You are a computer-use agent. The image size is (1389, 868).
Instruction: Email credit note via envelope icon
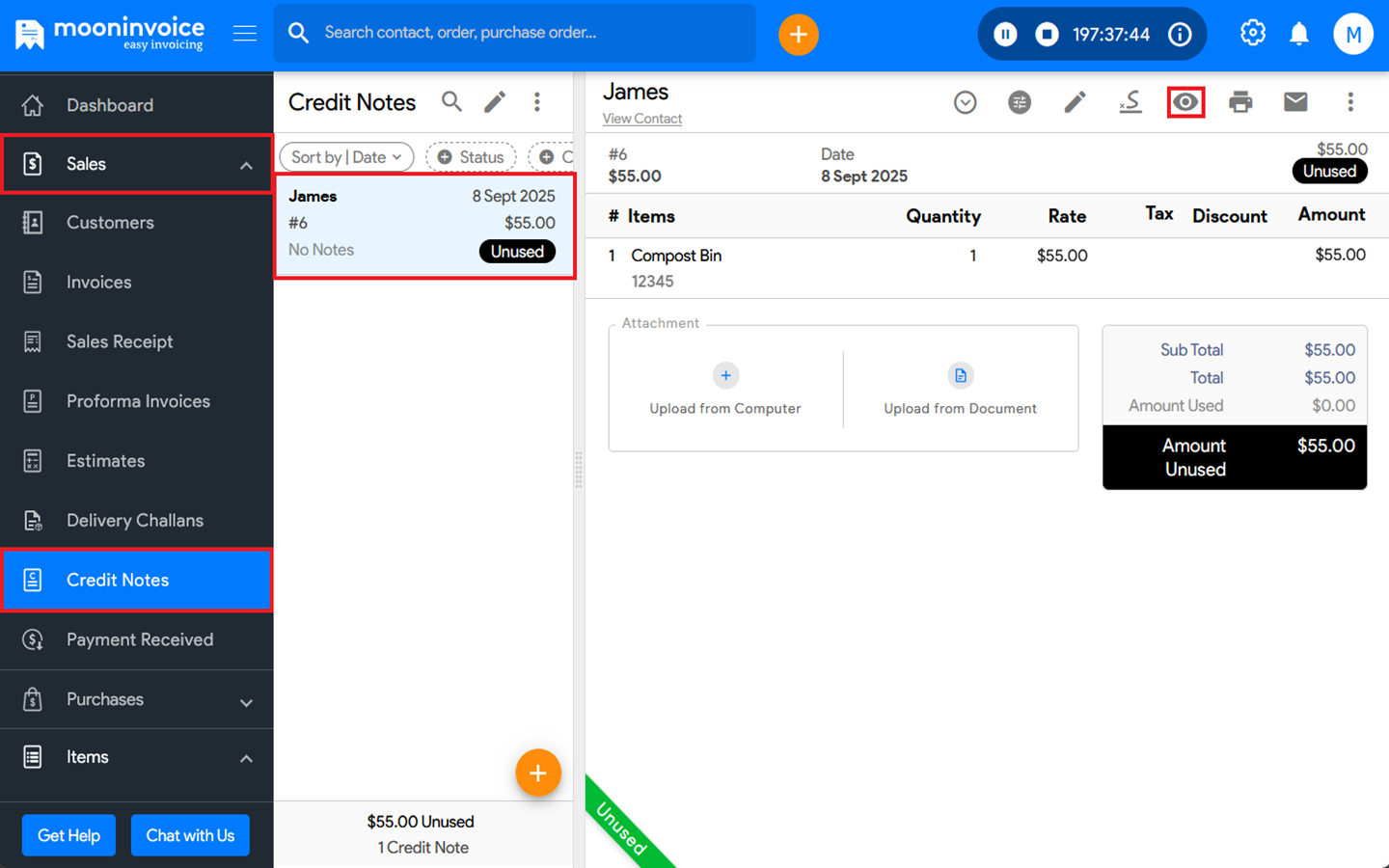(1295, 102)
